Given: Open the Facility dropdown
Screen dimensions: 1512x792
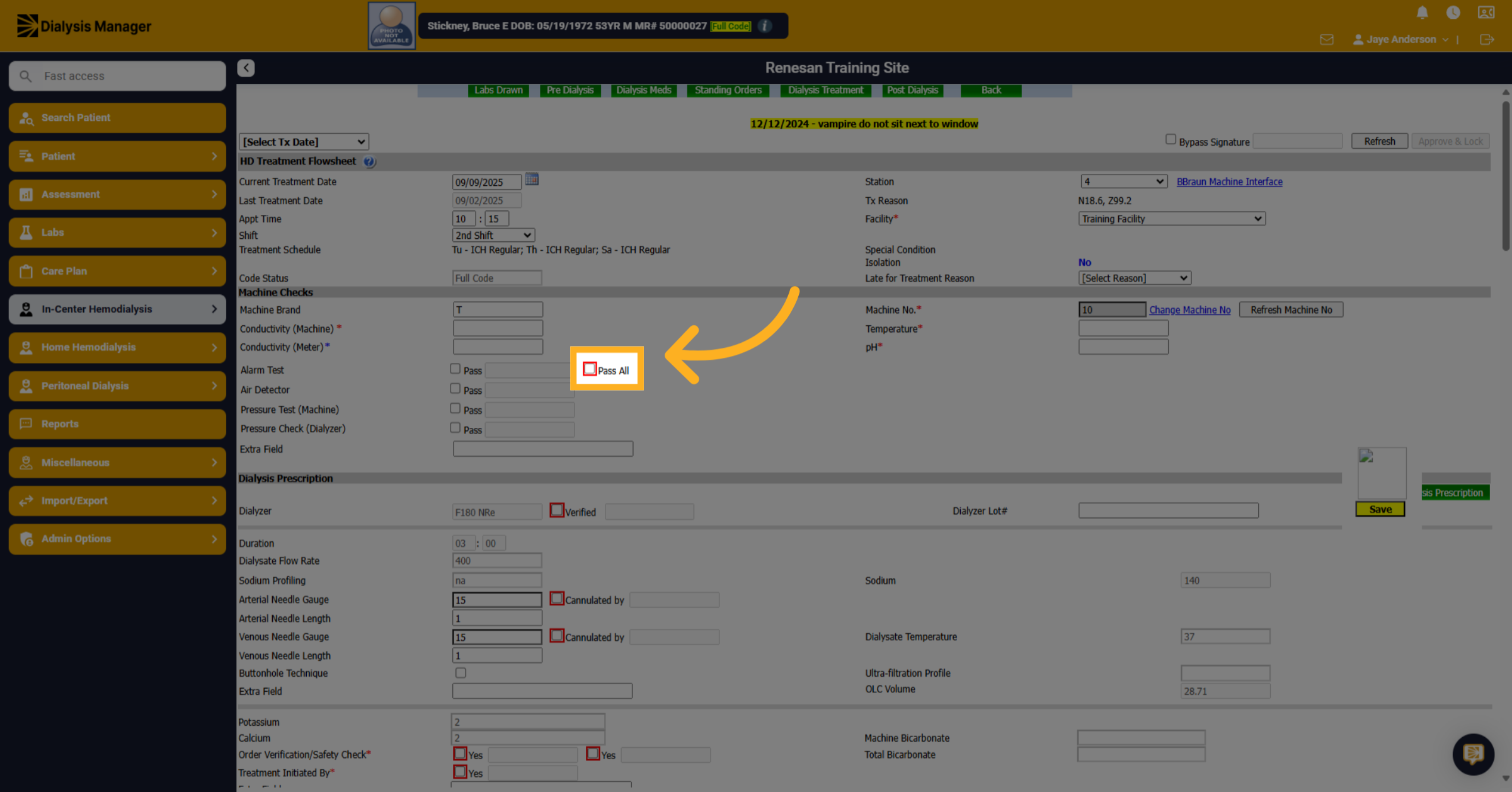Looking at the screenshot, I should 1172,219.
